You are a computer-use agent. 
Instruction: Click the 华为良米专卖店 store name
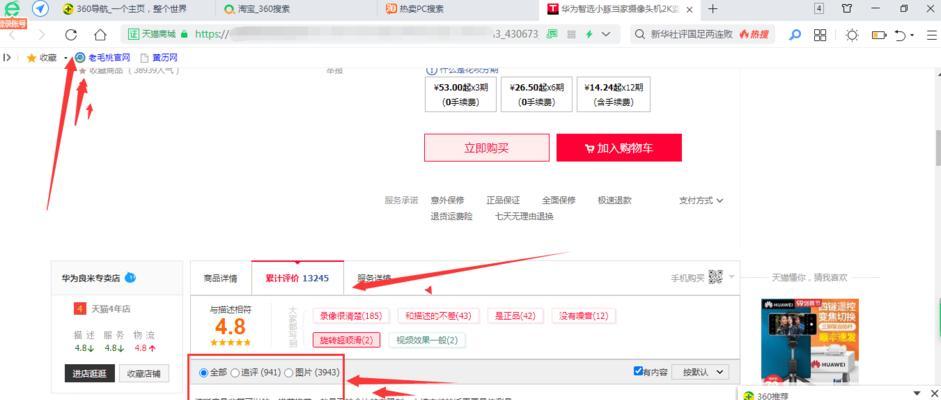[91, 278]
